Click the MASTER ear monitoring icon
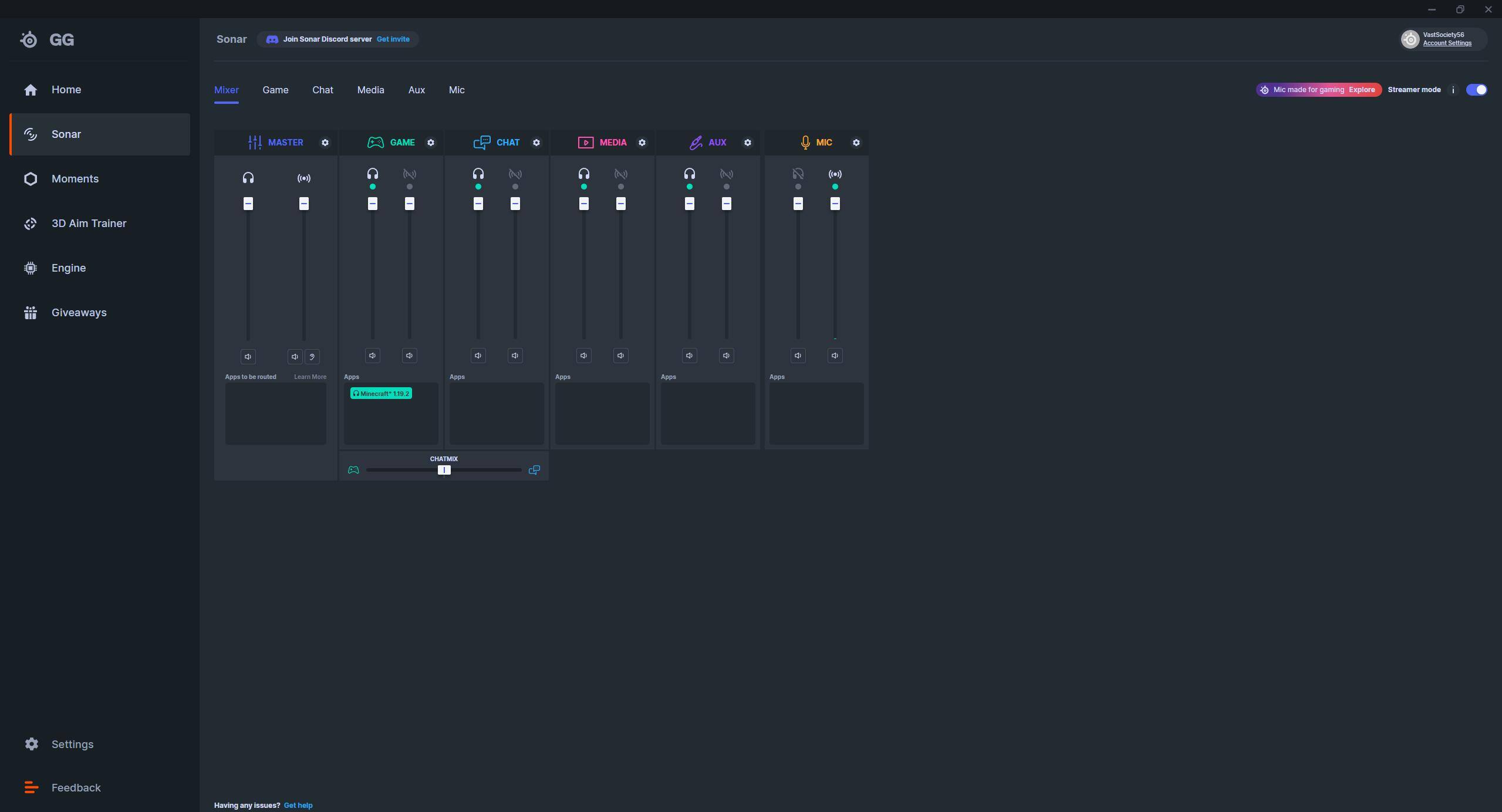 point(312,357)
